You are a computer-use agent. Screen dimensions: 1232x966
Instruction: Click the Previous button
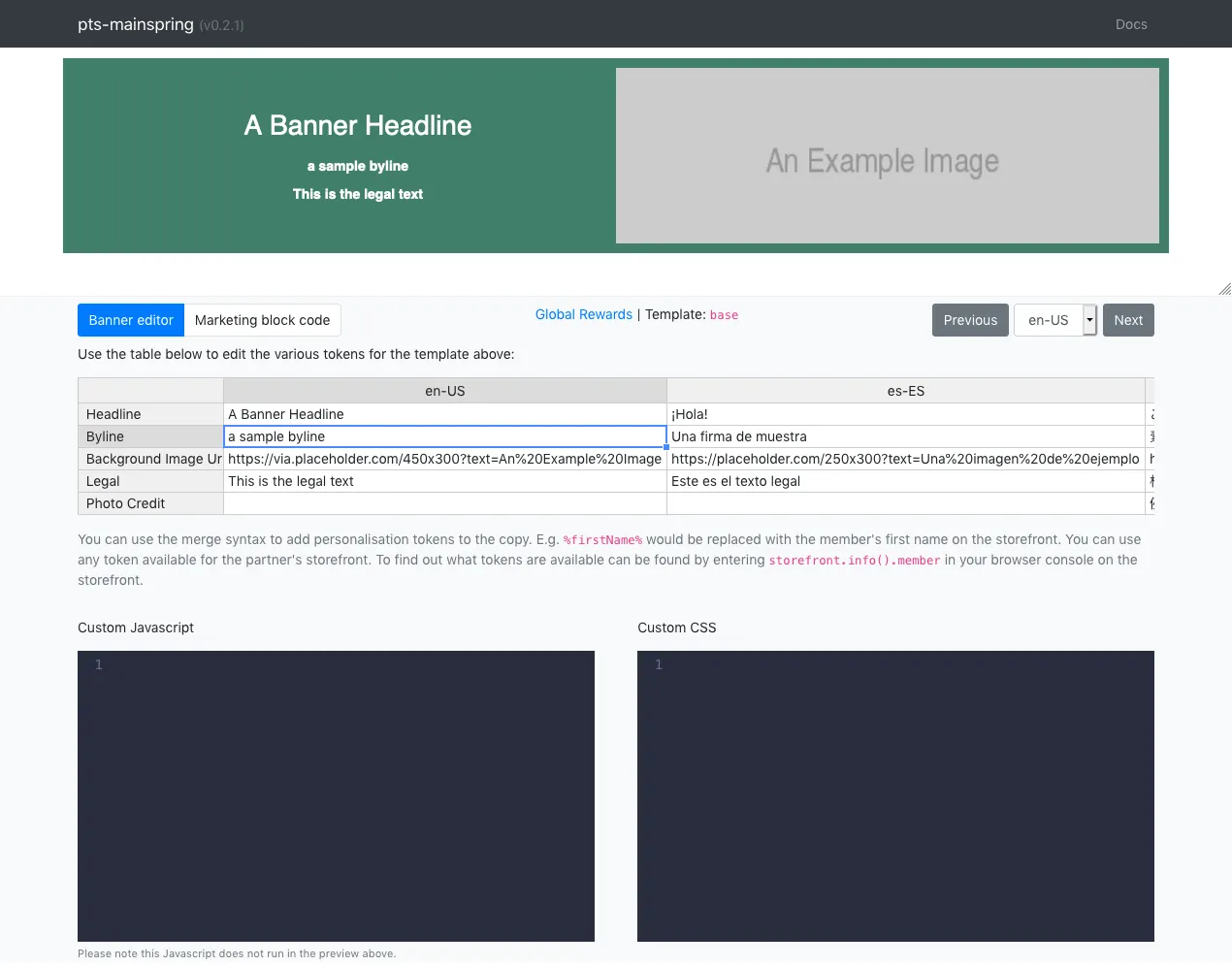click(x=969, y=319)
